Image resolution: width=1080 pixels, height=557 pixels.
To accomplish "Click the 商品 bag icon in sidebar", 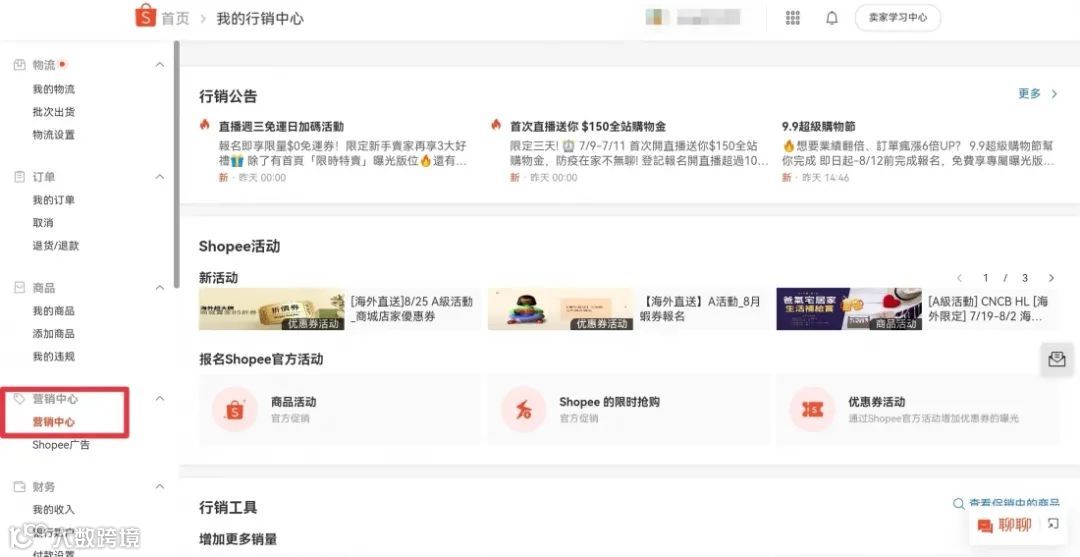I will pos(19,288).
